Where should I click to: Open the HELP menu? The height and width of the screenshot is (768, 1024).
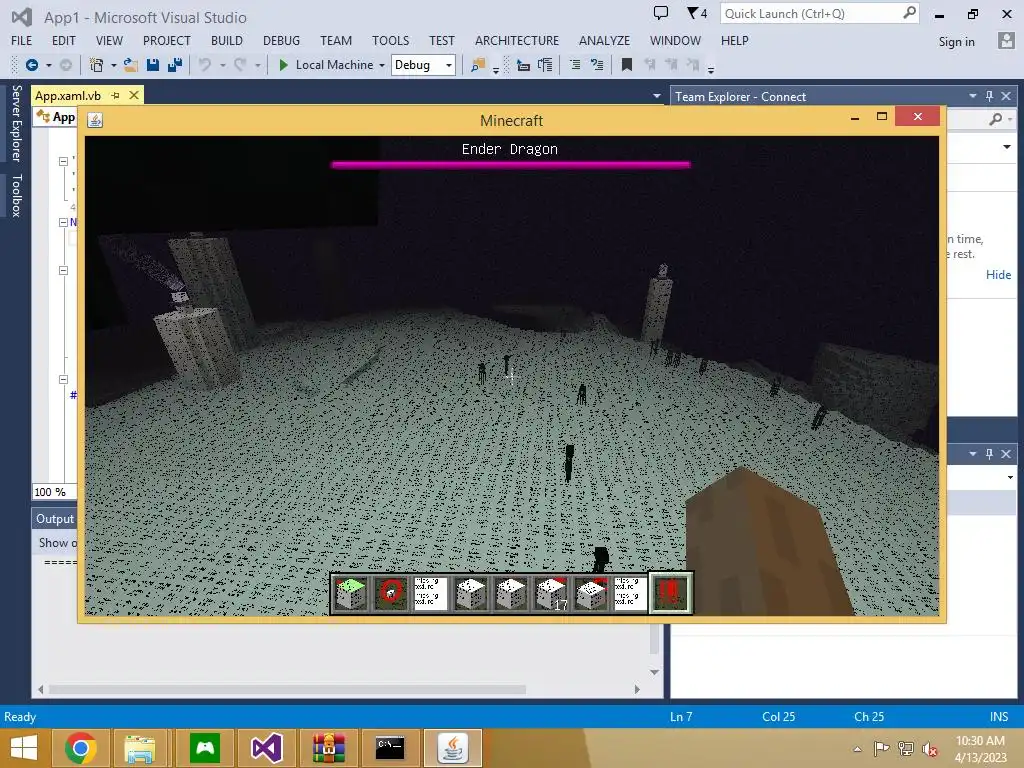point(735,40)
